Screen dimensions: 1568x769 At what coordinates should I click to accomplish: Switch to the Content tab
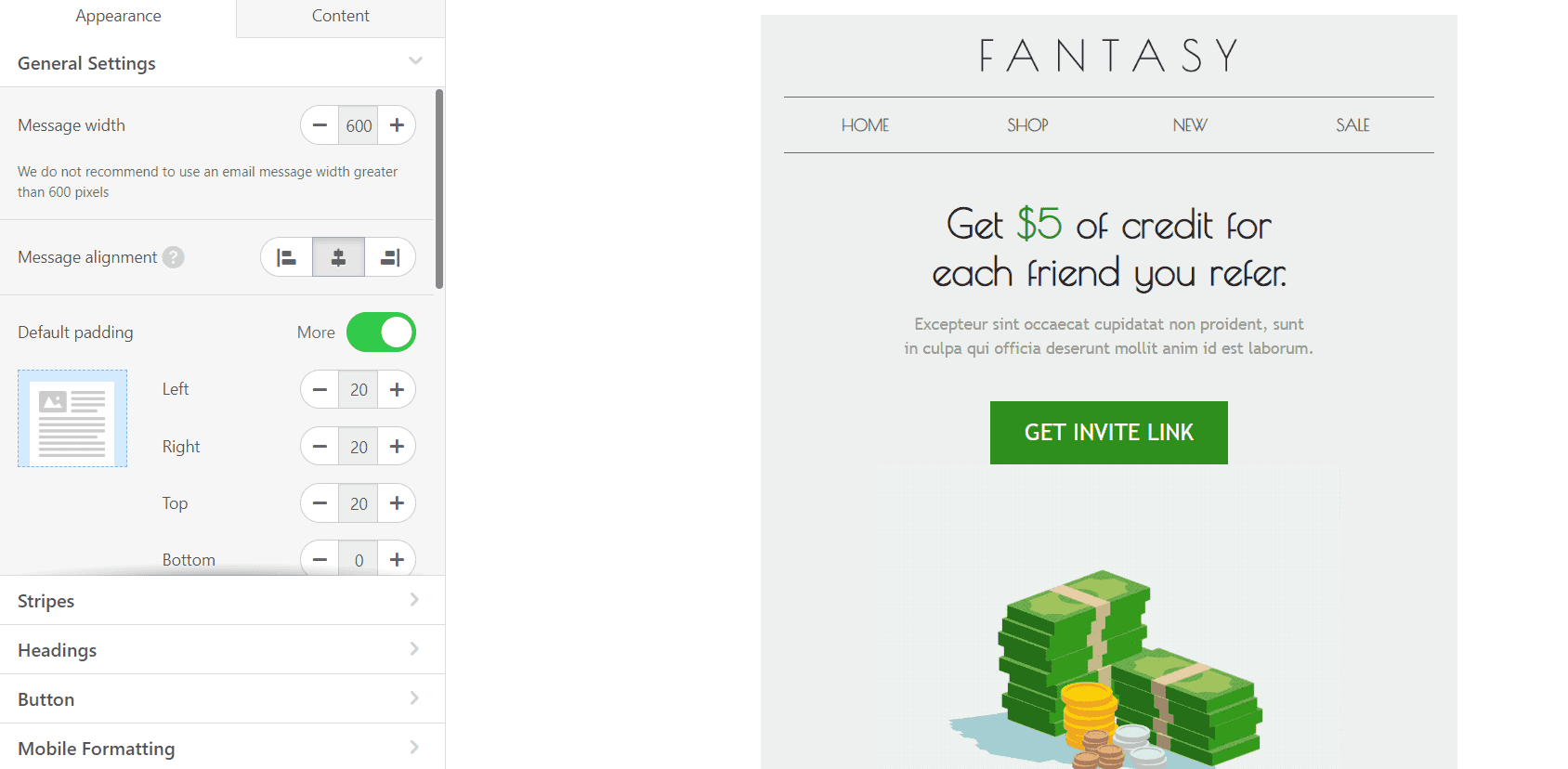pos(340,16)
